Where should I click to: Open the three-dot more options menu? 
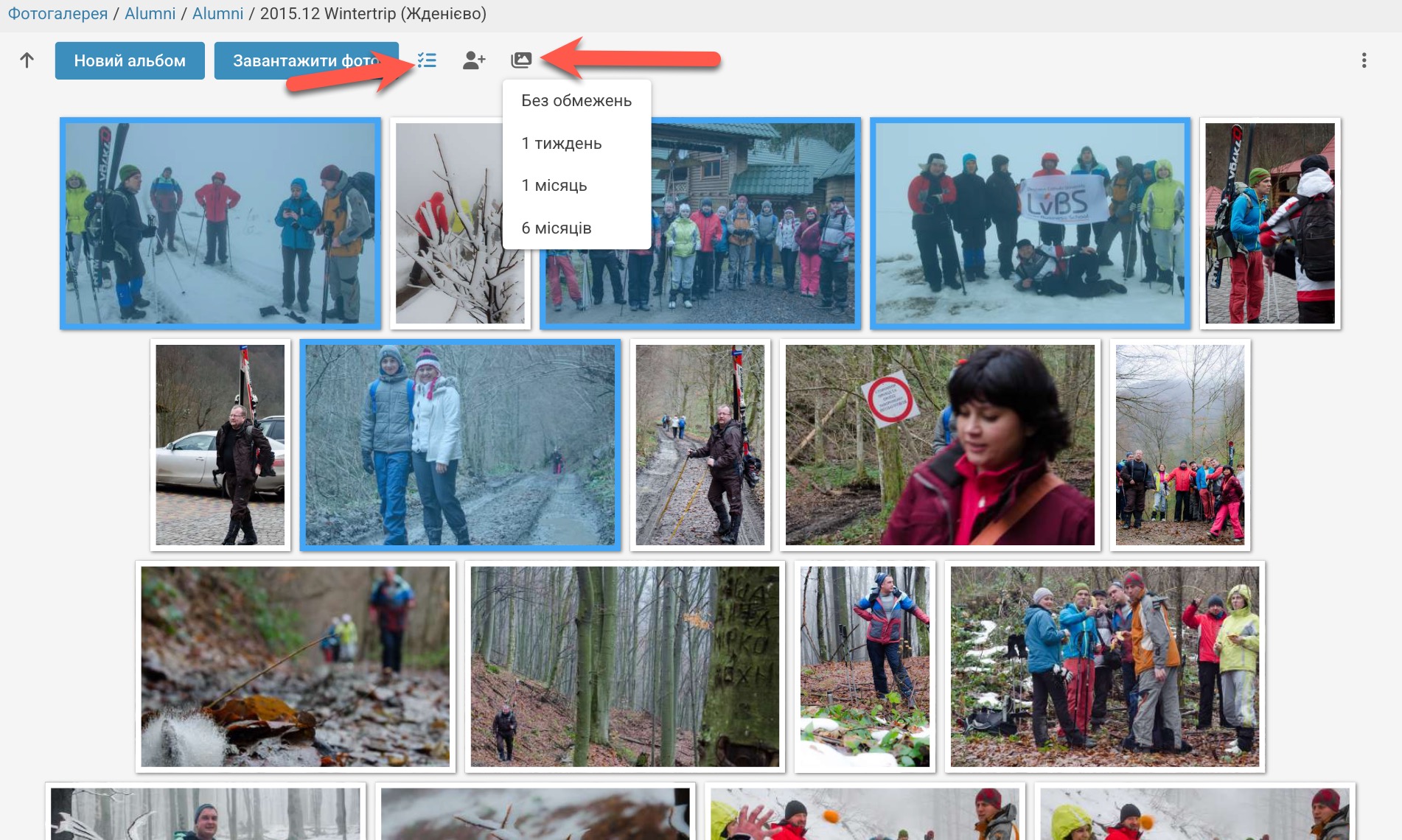point(1364,60)
